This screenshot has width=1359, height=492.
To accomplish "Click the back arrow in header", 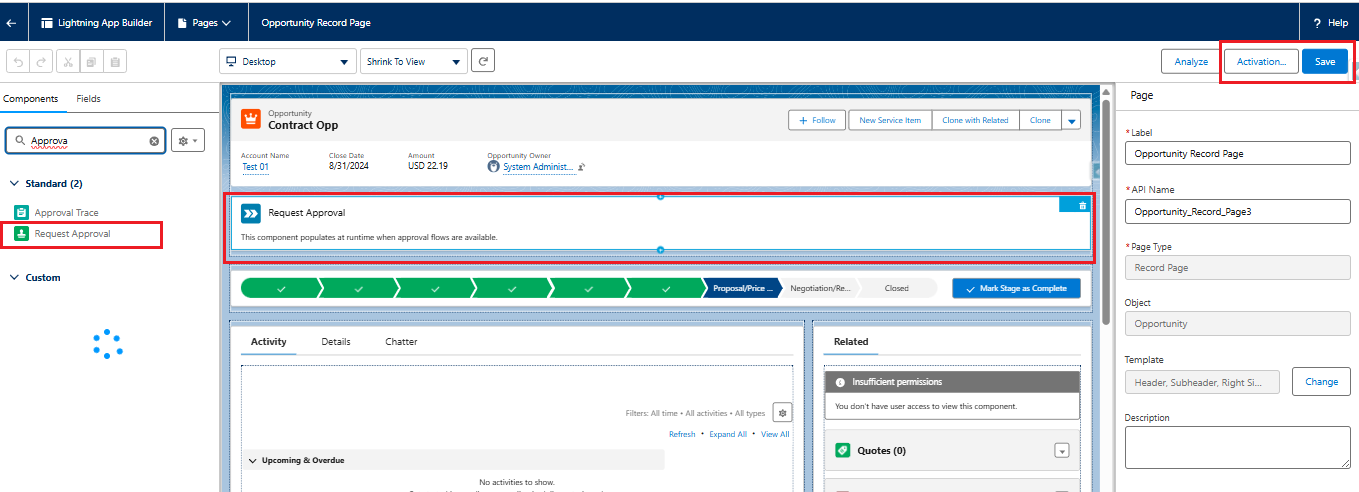I will tap(11, 22).
